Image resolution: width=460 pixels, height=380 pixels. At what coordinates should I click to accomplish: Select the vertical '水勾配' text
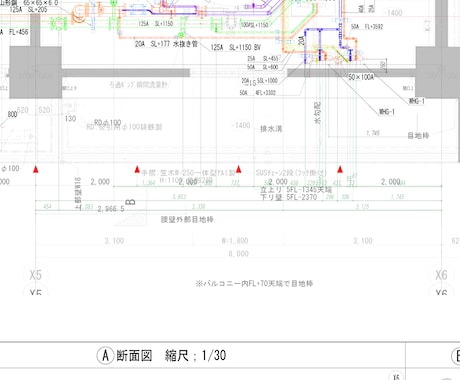[x=317, y=113]
